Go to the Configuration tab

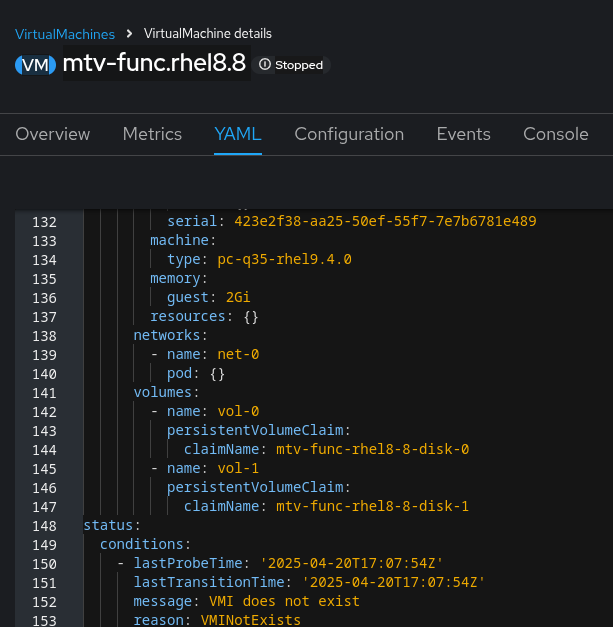349,134
